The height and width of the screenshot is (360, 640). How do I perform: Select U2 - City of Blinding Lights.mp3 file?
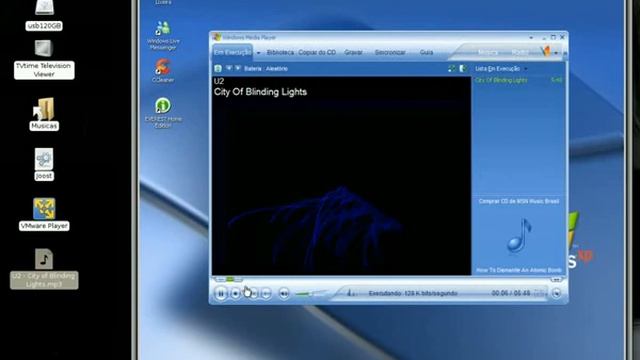tap(44, 269)
